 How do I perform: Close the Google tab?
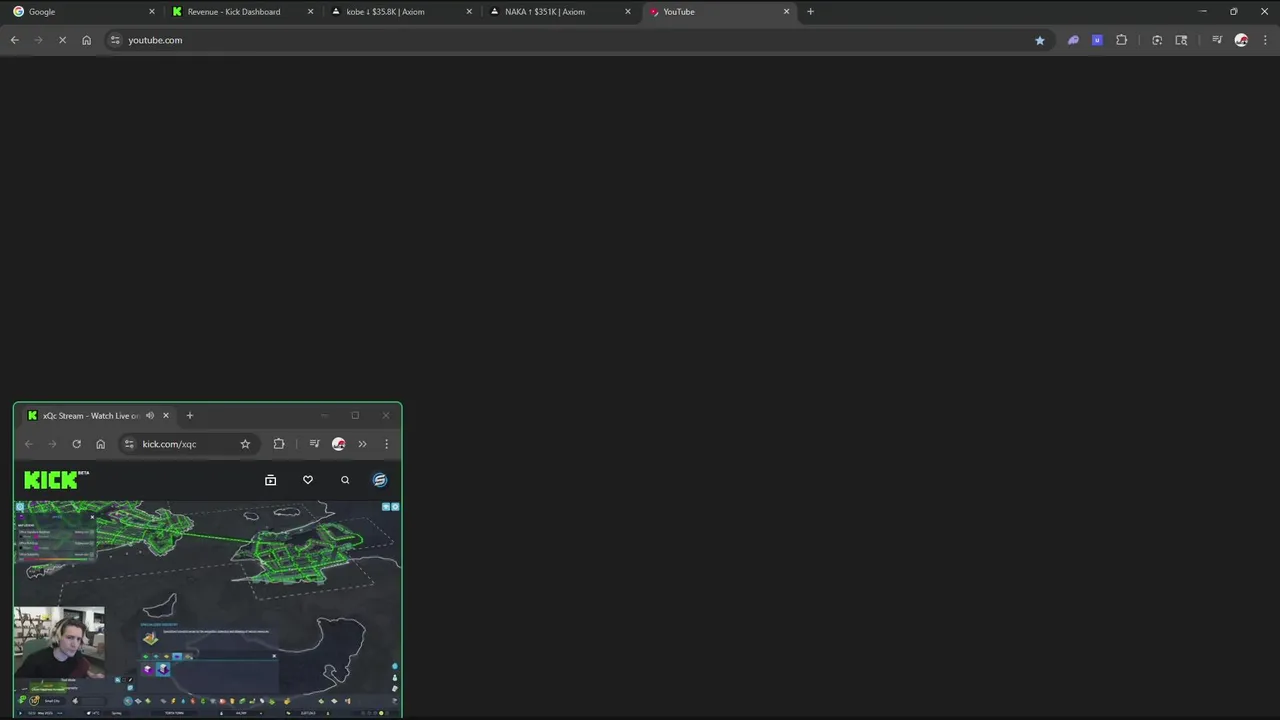click(152, 12)
